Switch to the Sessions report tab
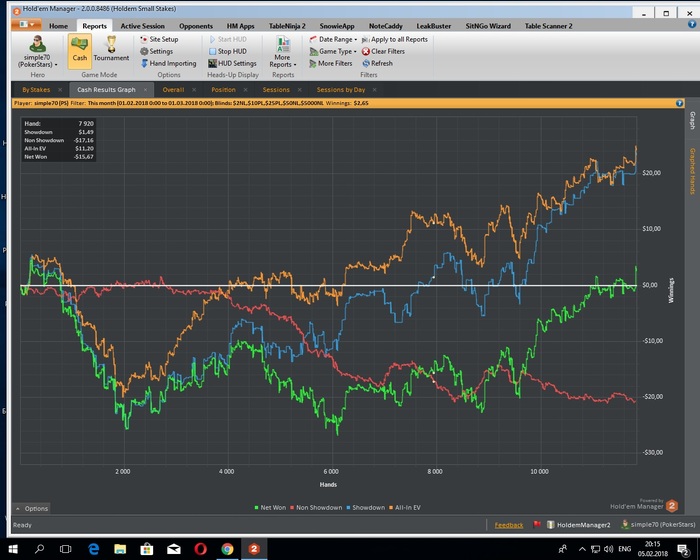 (x=276, y=90)
